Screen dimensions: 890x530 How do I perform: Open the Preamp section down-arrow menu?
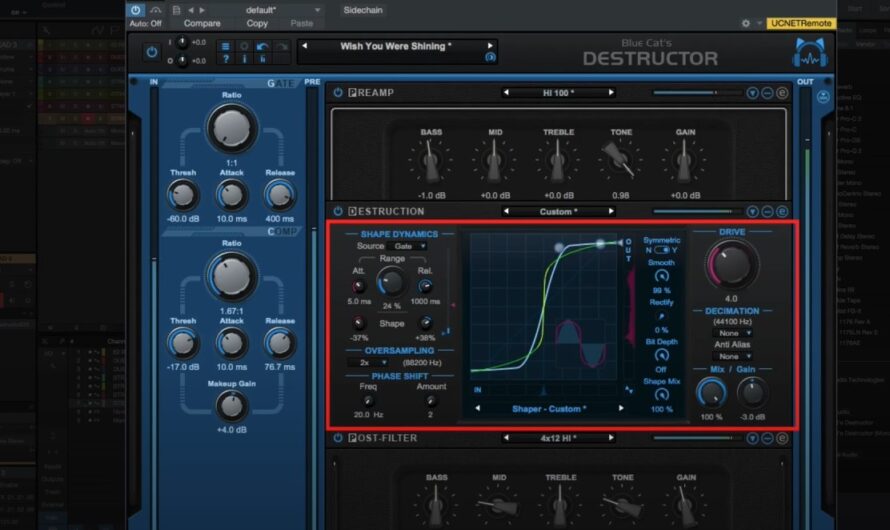[x=753, y=92]
